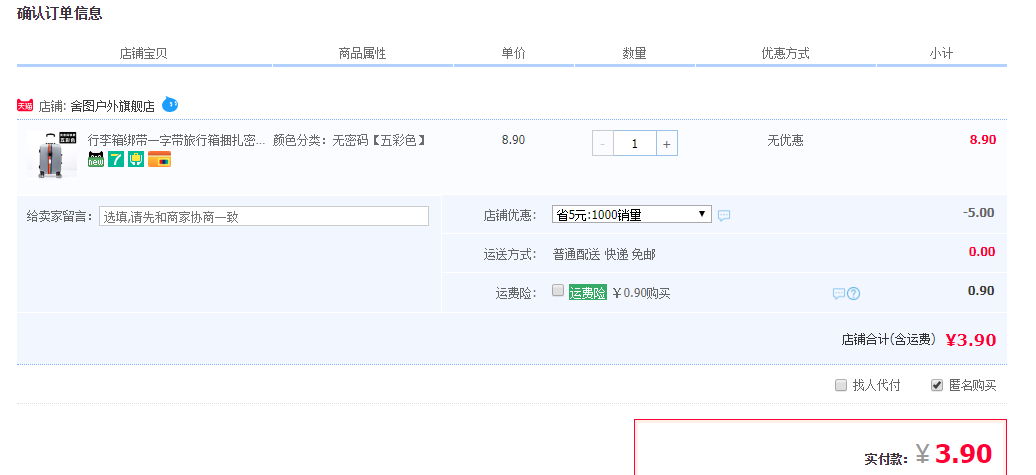Increase quantity with the plus button
Image resolution: width=1036 pixels, height=475 pixels.
point(667,143)
